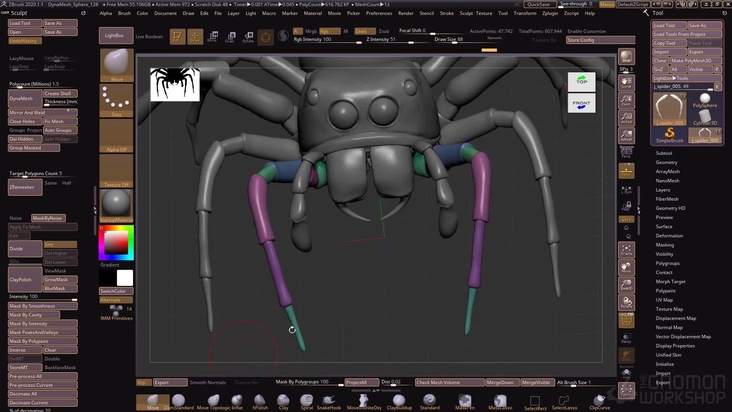Pick the hPolish brush
Image resolution: width=732 pixels, height=412 pixels.
coord(260,402)
